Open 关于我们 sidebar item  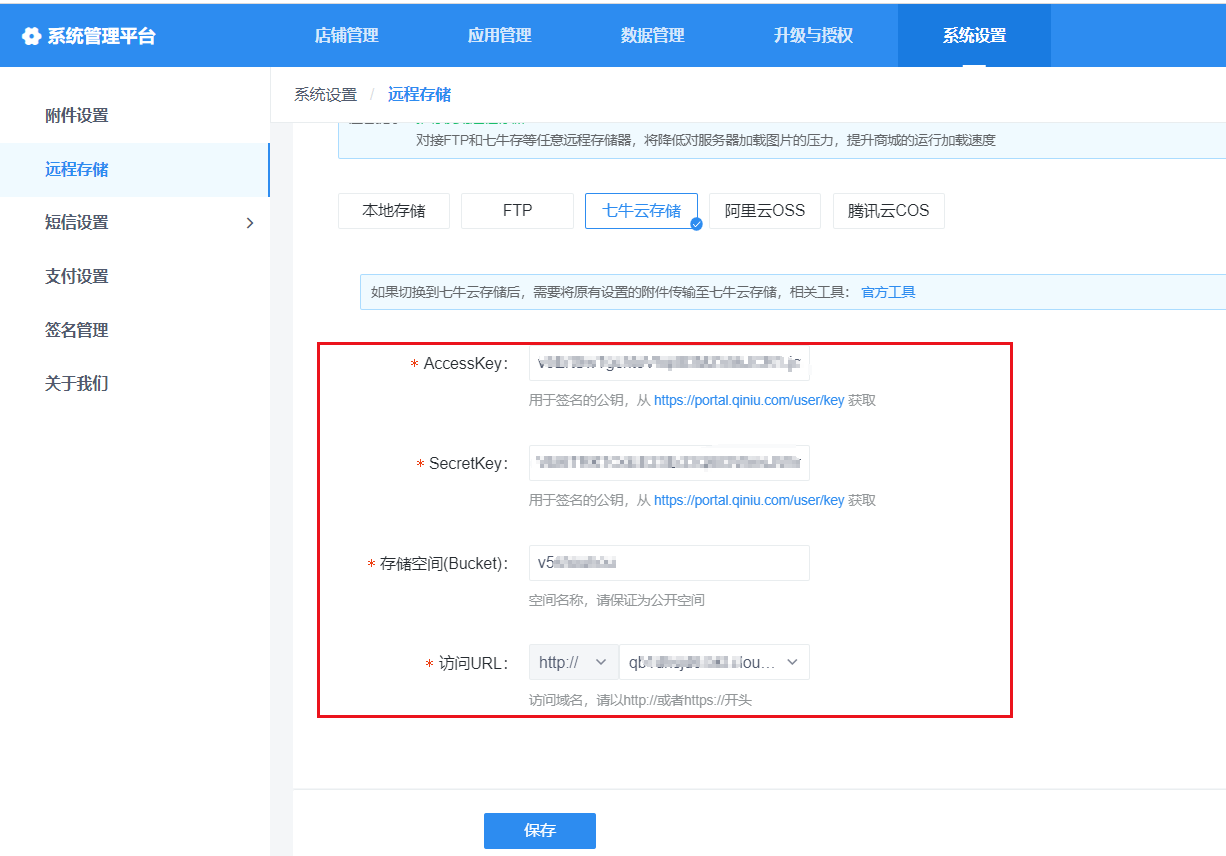[77, 384]
